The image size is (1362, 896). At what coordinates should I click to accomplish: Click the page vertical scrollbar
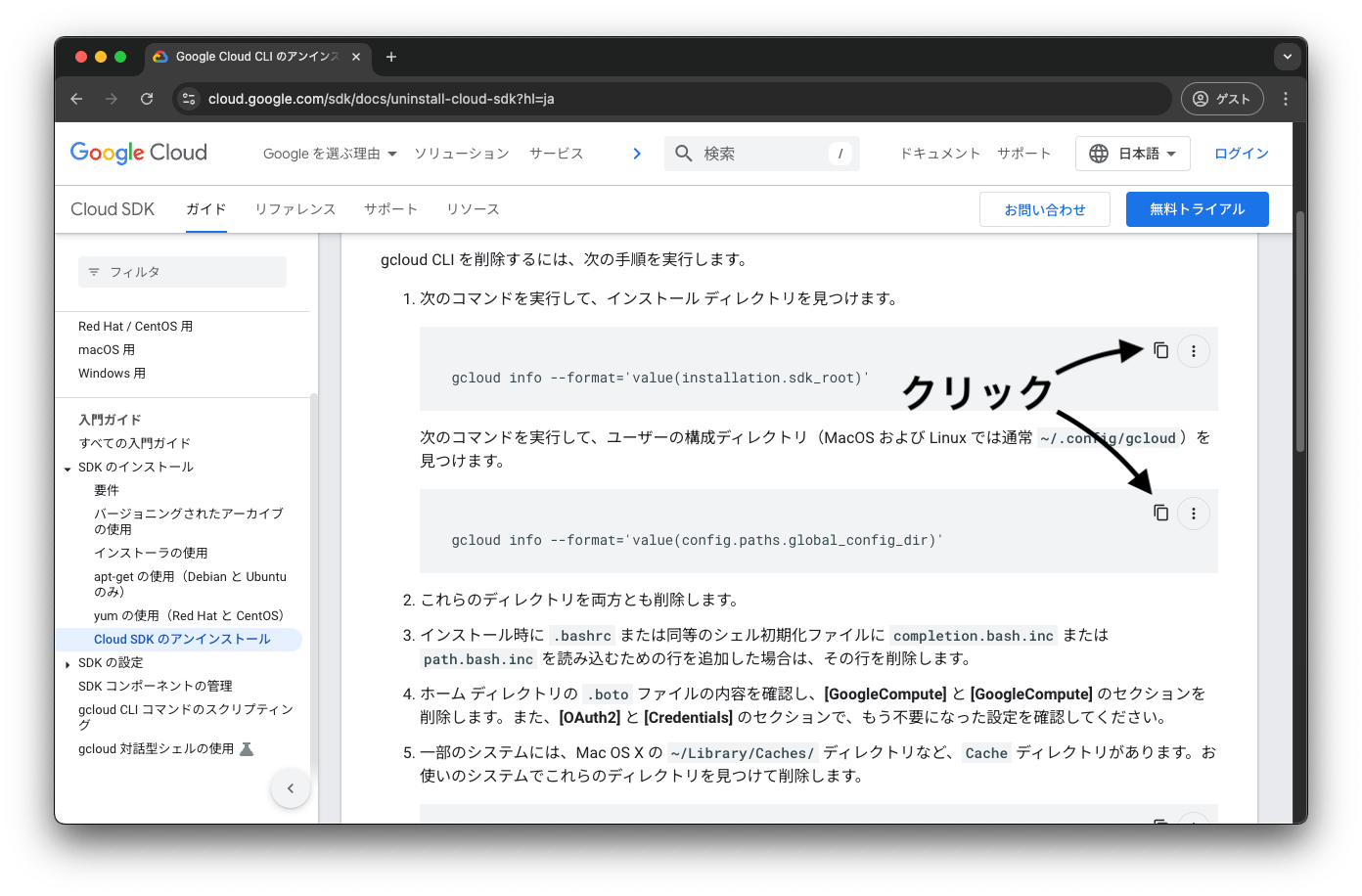(x=1300, y=333)
